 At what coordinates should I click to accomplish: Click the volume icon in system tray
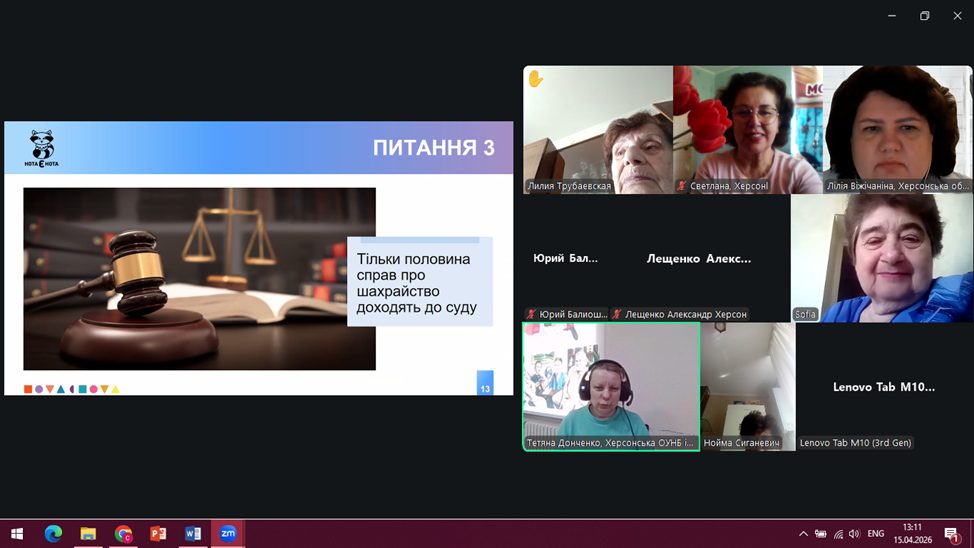pos(854,534)
